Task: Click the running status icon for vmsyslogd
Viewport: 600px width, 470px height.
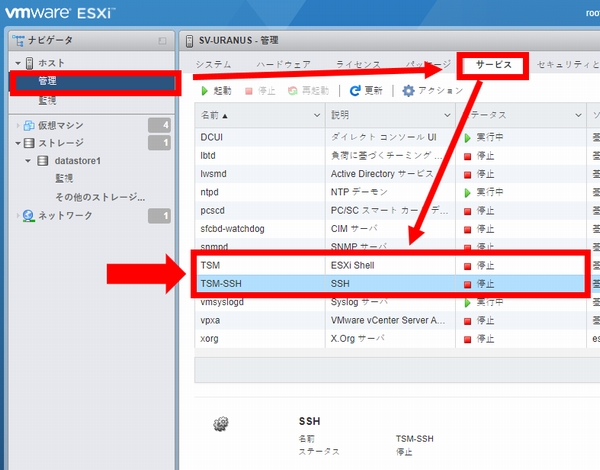Action: click(467, 303)
